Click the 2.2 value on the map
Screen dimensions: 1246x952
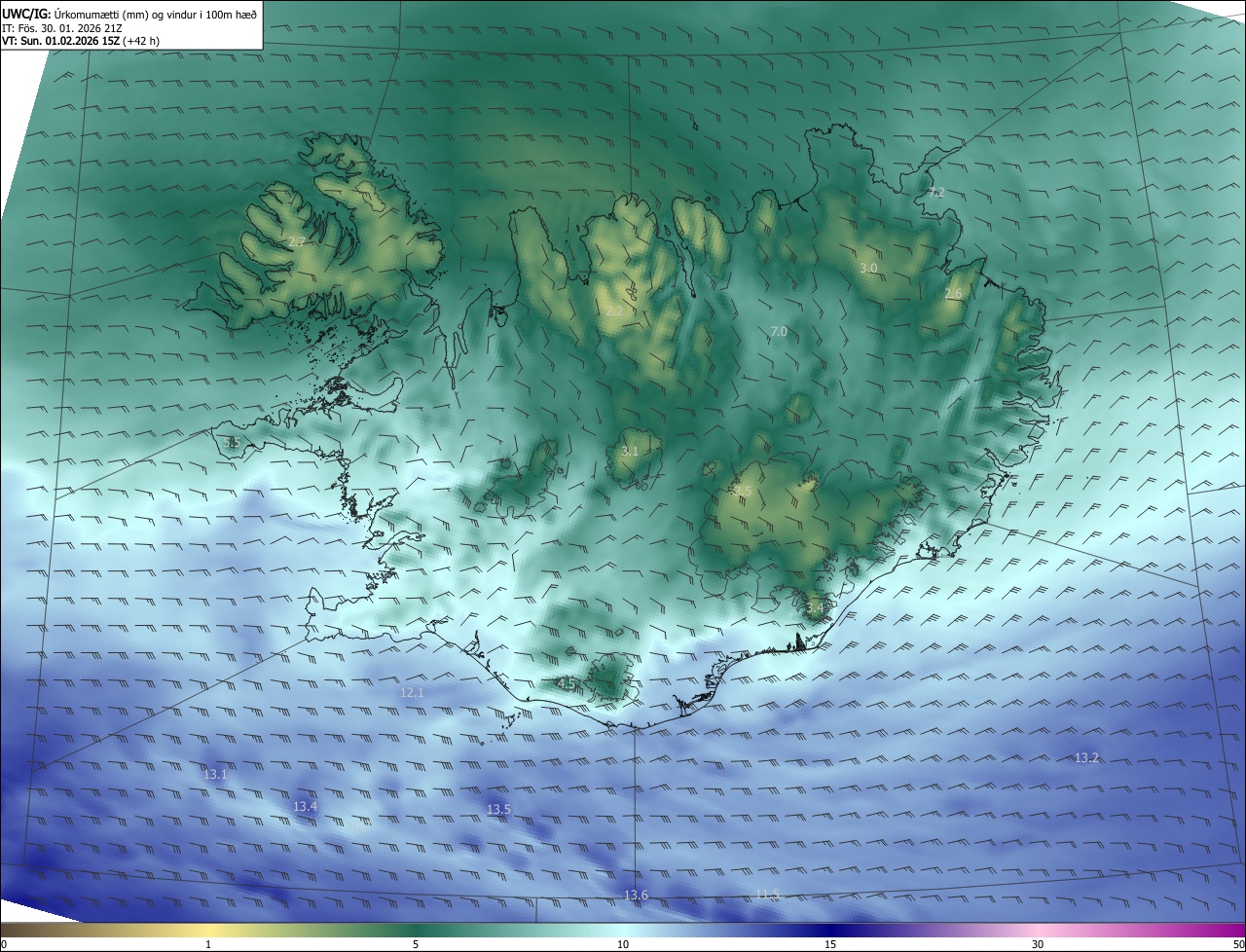(614, 311)
